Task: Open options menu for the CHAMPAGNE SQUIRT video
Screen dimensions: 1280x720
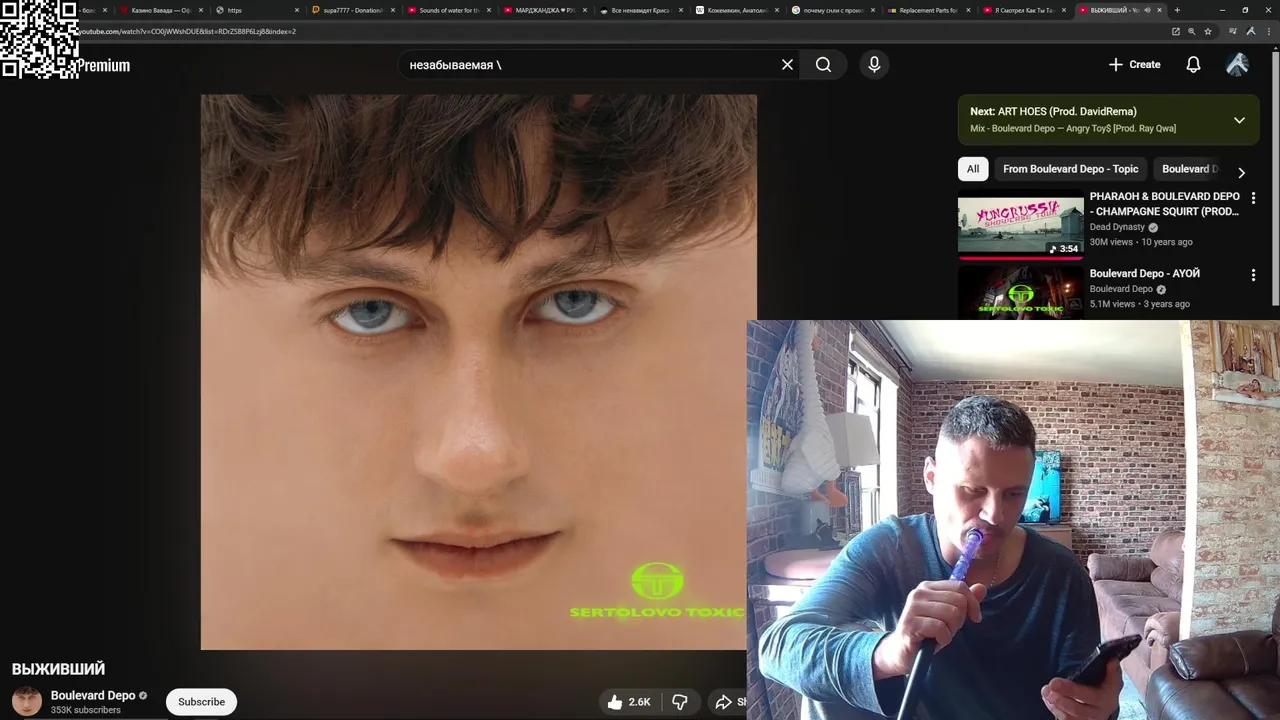Action: tap(1253, 198)
